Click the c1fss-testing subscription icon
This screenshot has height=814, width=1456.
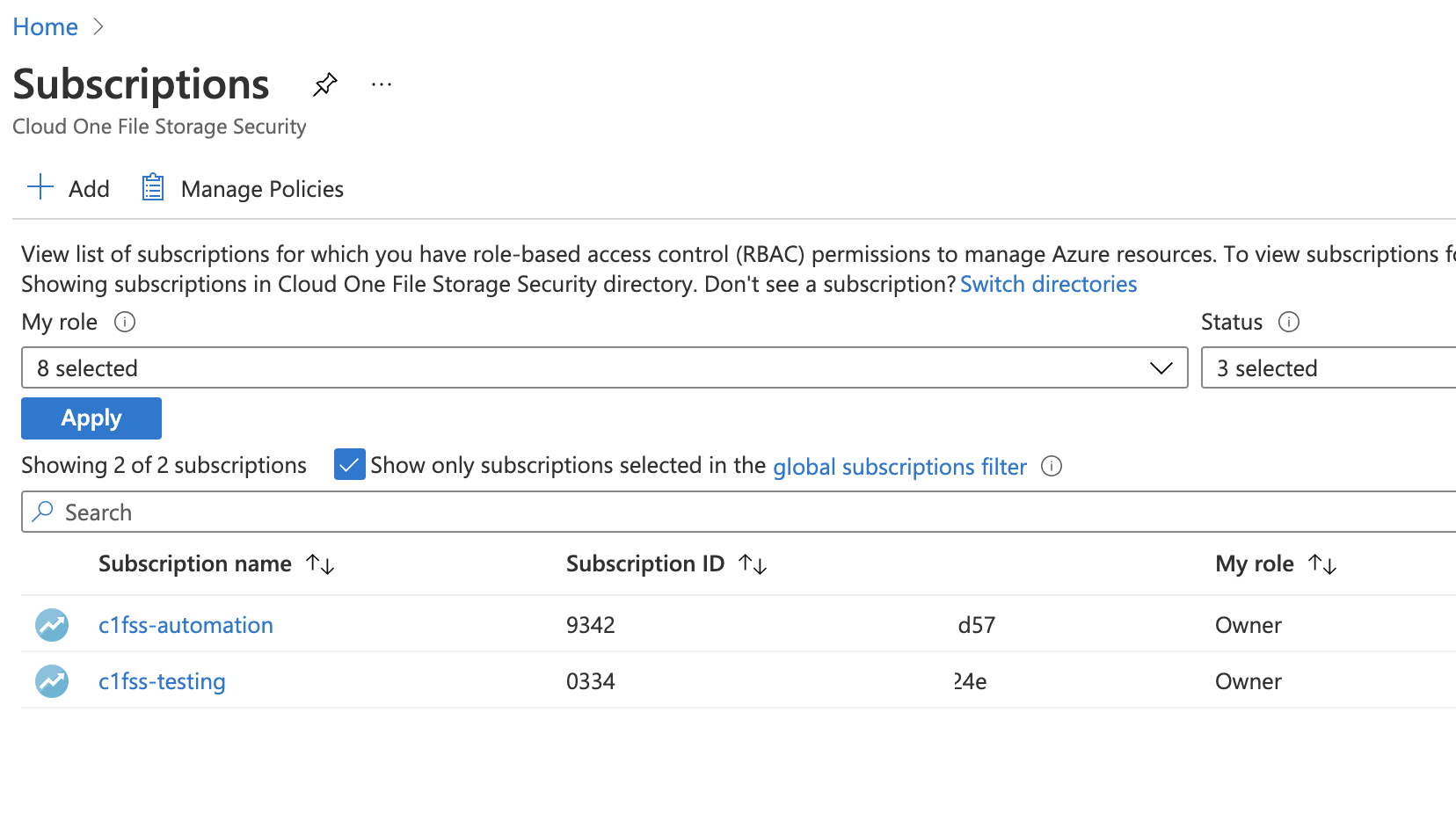[52, 681]
